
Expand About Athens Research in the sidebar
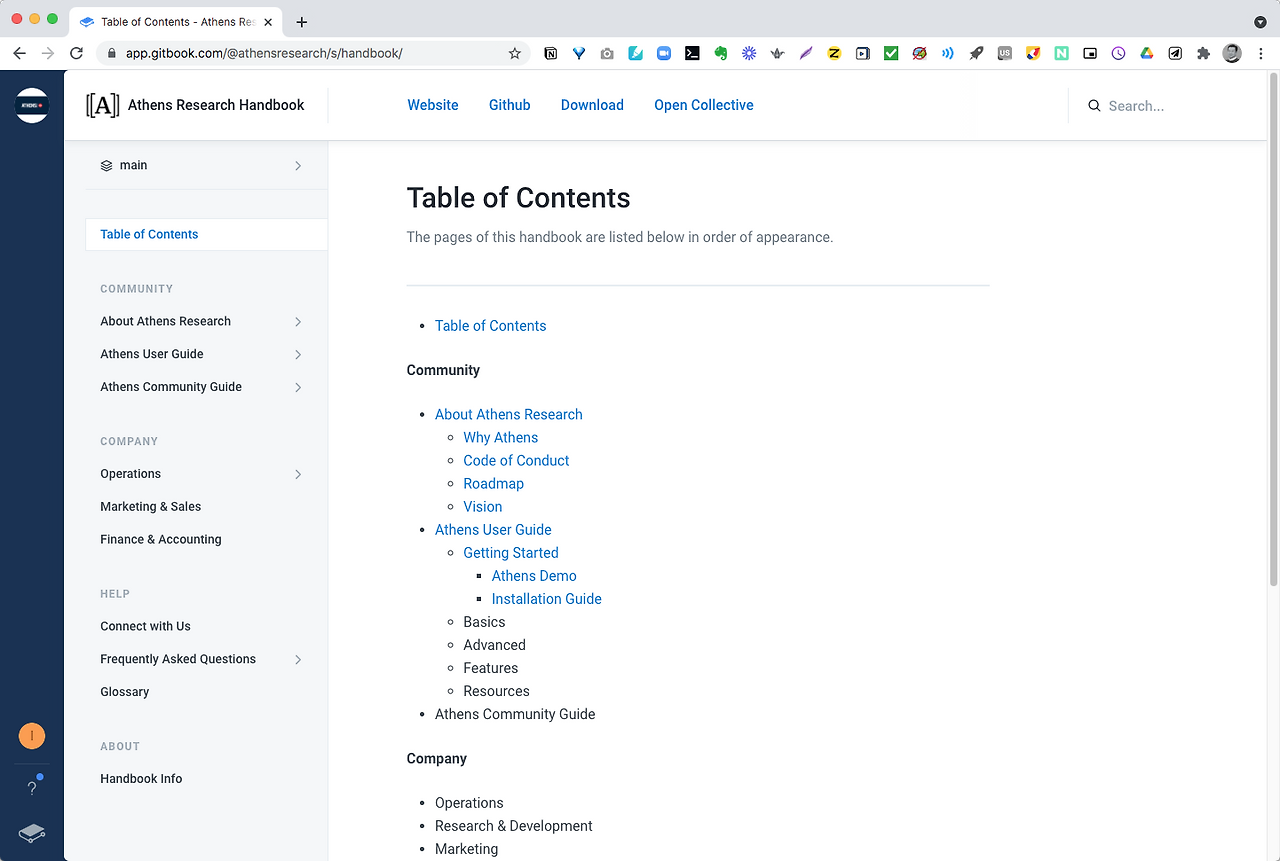[x=298, y=322]
